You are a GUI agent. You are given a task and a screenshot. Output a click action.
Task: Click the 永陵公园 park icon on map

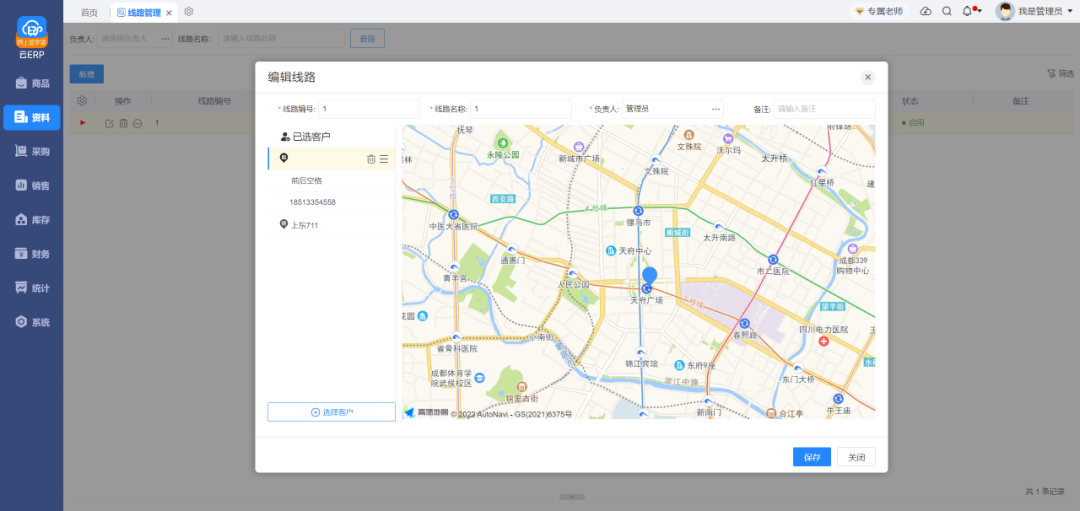(x=504, y=143)
